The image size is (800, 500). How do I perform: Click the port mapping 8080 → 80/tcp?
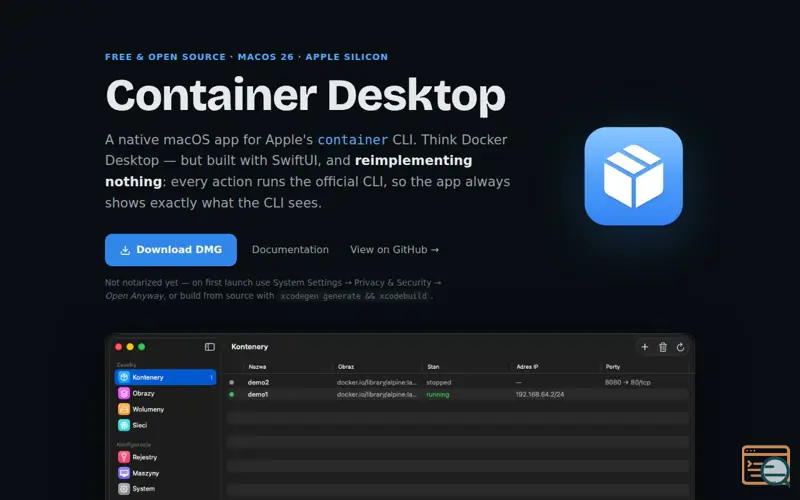tap(628, 382)
